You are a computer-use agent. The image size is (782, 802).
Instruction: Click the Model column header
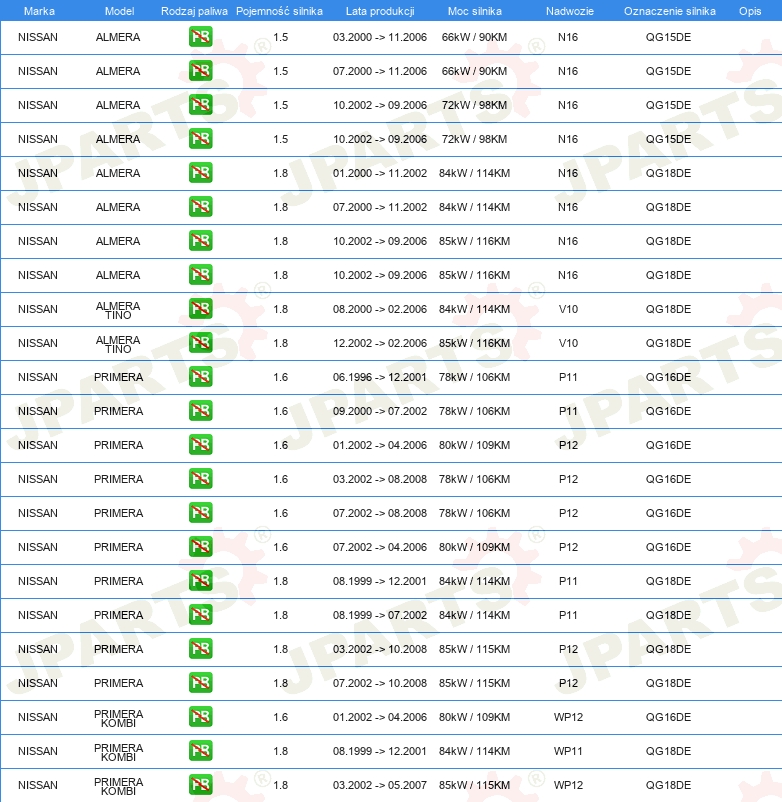tap(119, 11)
